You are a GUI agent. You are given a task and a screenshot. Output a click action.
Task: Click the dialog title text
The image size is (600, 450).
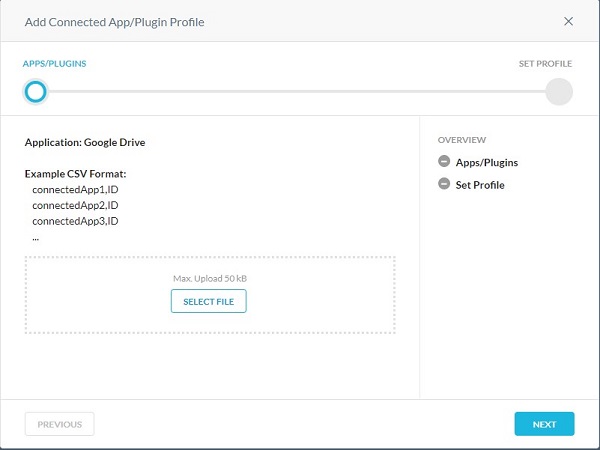click(x=114, y=22)
